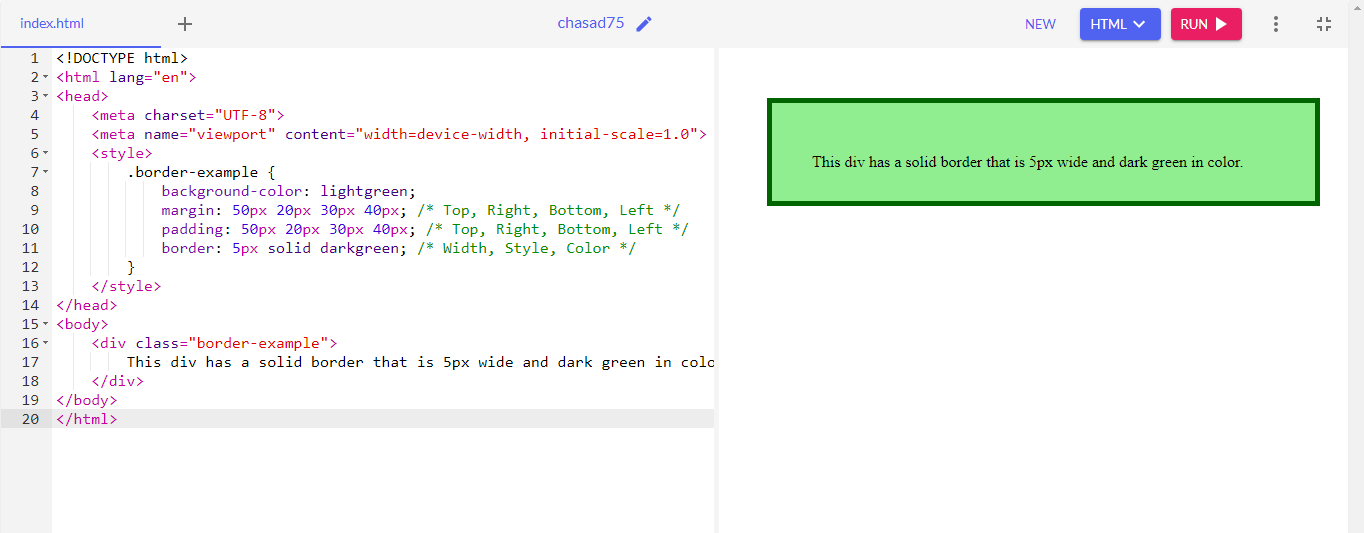This screenshot has height=533, width=1364.
Task: Add a new file with the plus icon
Action: tap(185, 24)
